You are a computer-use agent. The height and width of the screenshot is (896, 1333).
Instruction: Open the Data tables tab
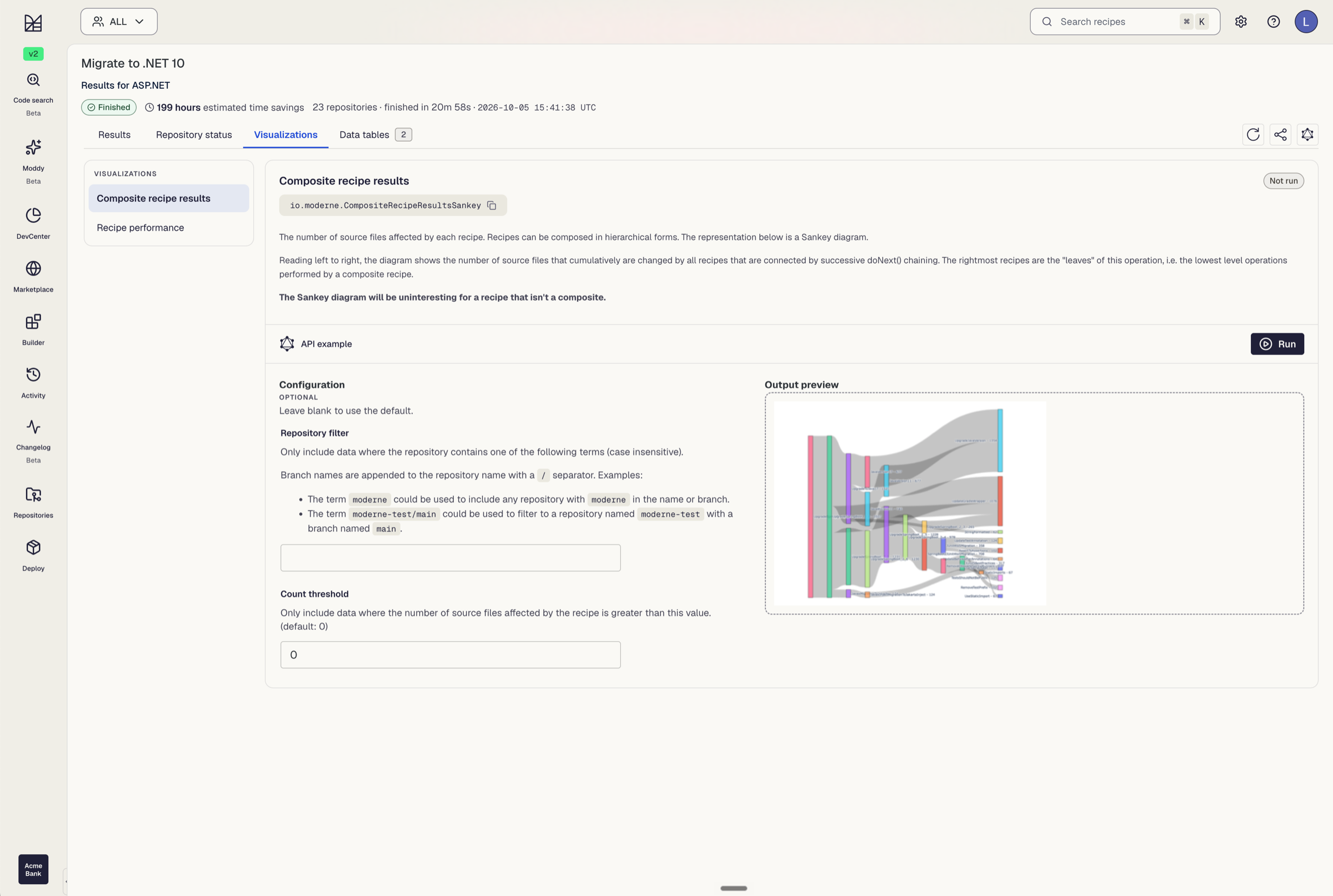pos(375,135)
